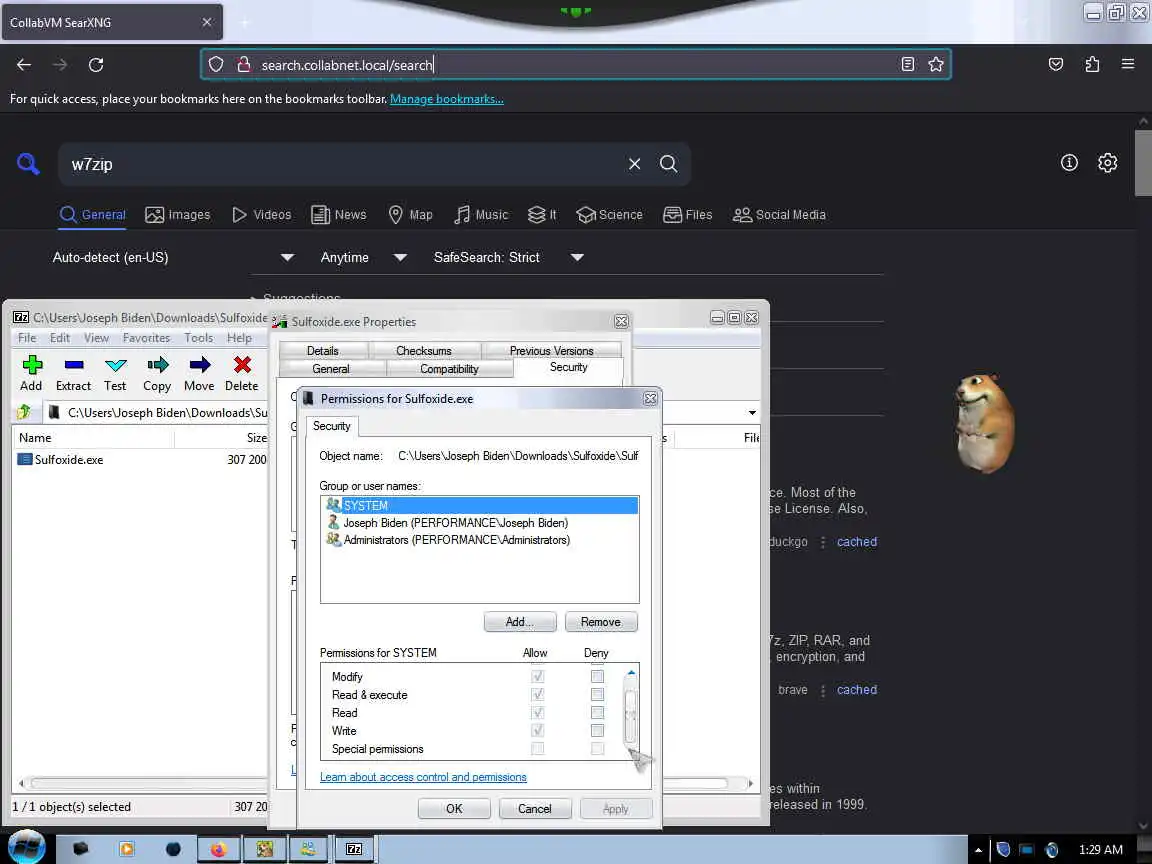Click Cancel in permissions dialog
Screen dimensions: 1152x864
(535, 808)
